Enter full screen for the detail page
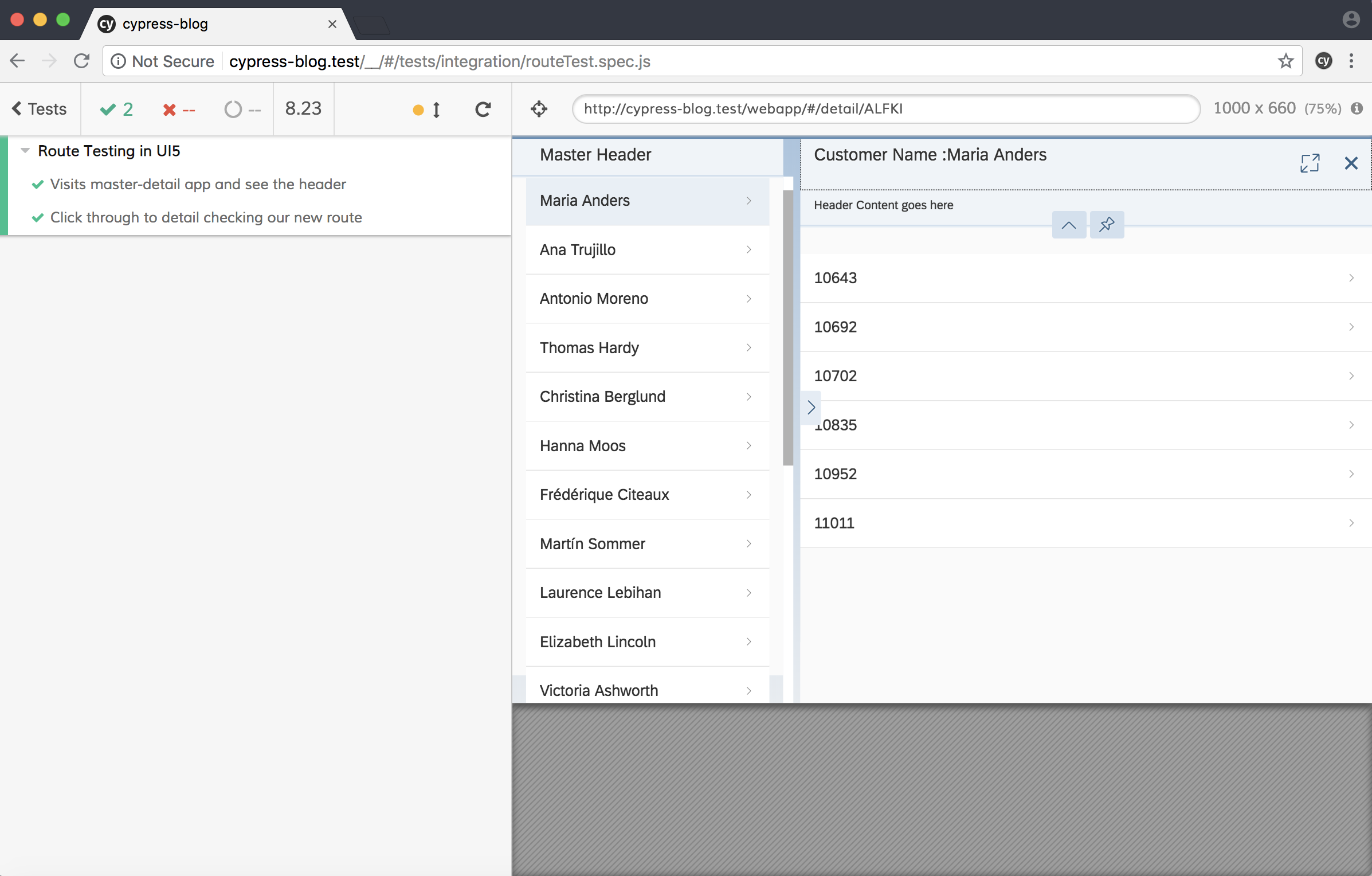This screenshot has height=876, width=1372. pos(1310,163)
